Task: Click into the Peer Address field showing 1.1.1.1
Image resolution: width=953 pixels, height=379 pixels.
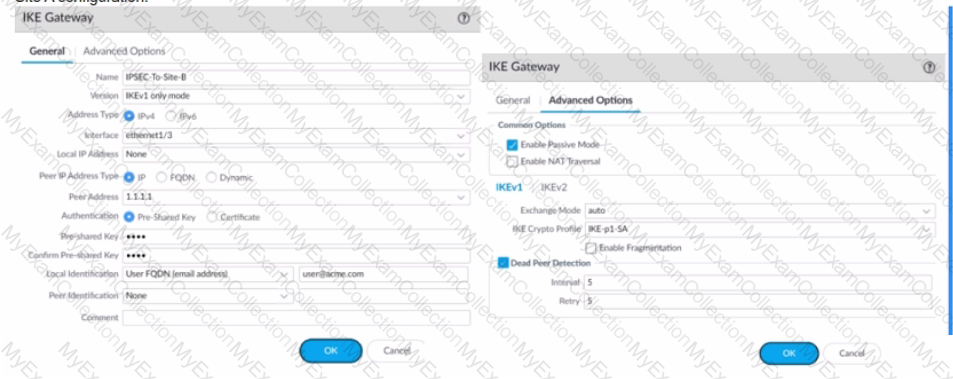Action: point(296,197)
